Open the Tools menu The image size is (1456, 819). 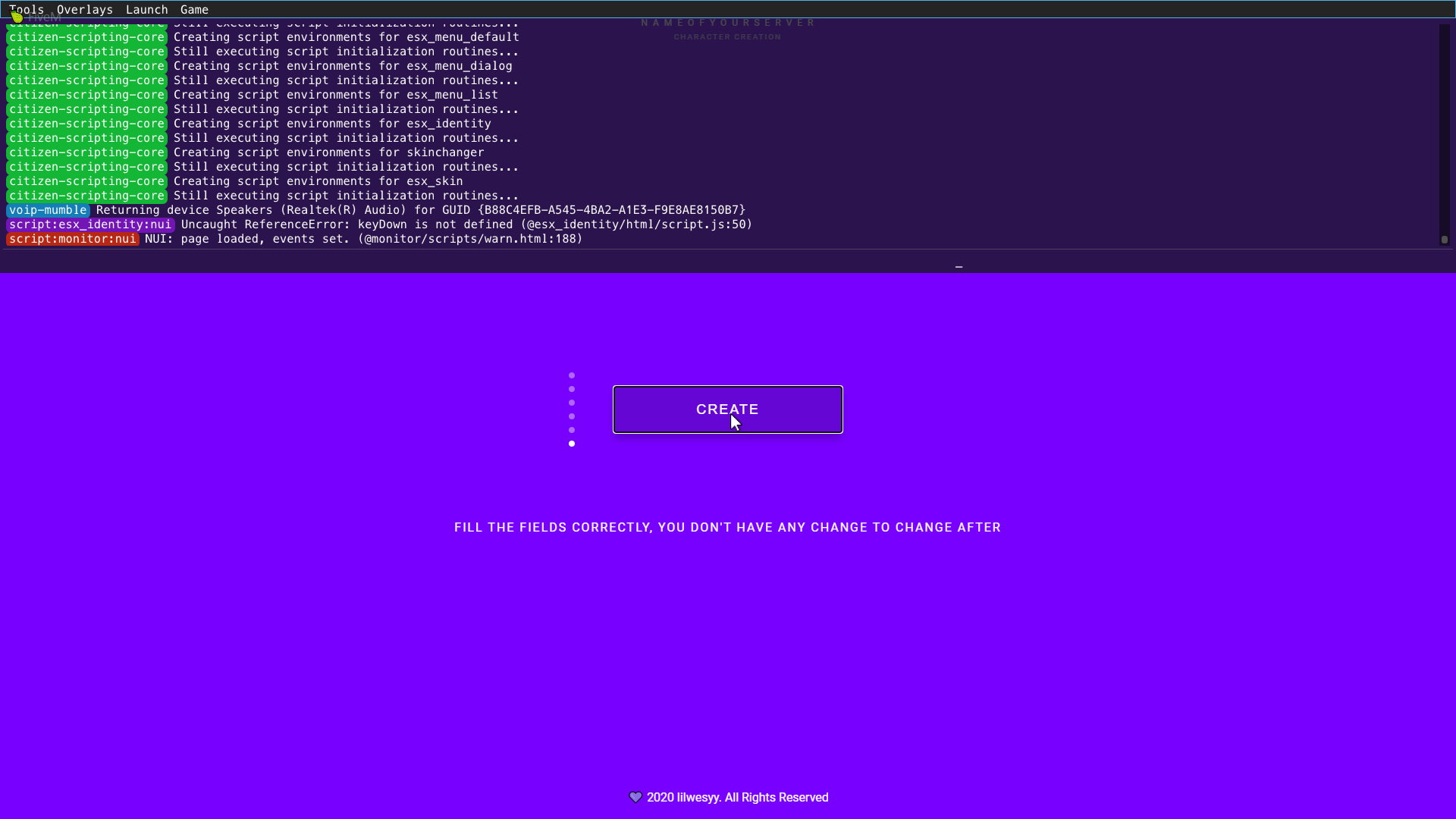27,9
